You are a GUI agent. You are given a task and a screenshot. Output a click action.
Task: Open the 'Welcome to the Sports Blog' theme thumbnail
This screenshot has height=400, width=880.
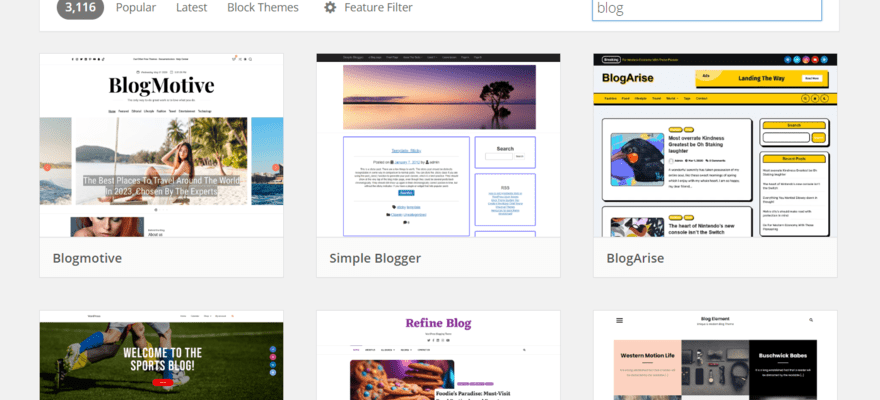[x=162, y=356]
